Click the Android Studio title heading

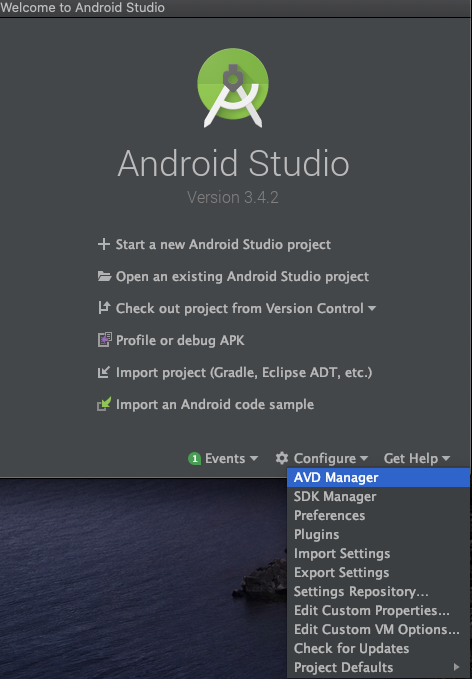coord(233,163)
